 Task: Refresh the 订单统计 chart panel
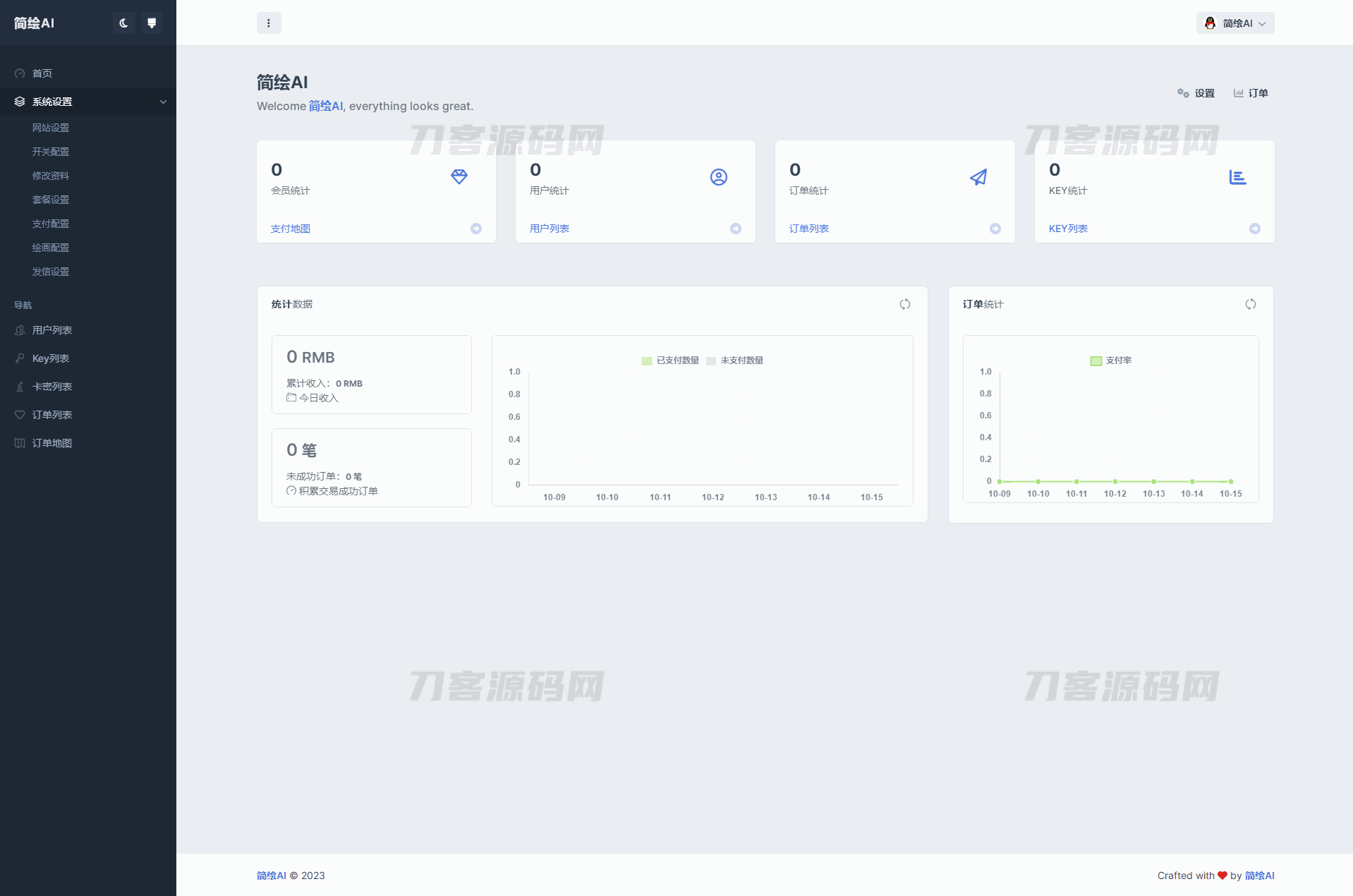click(1251, 304)
